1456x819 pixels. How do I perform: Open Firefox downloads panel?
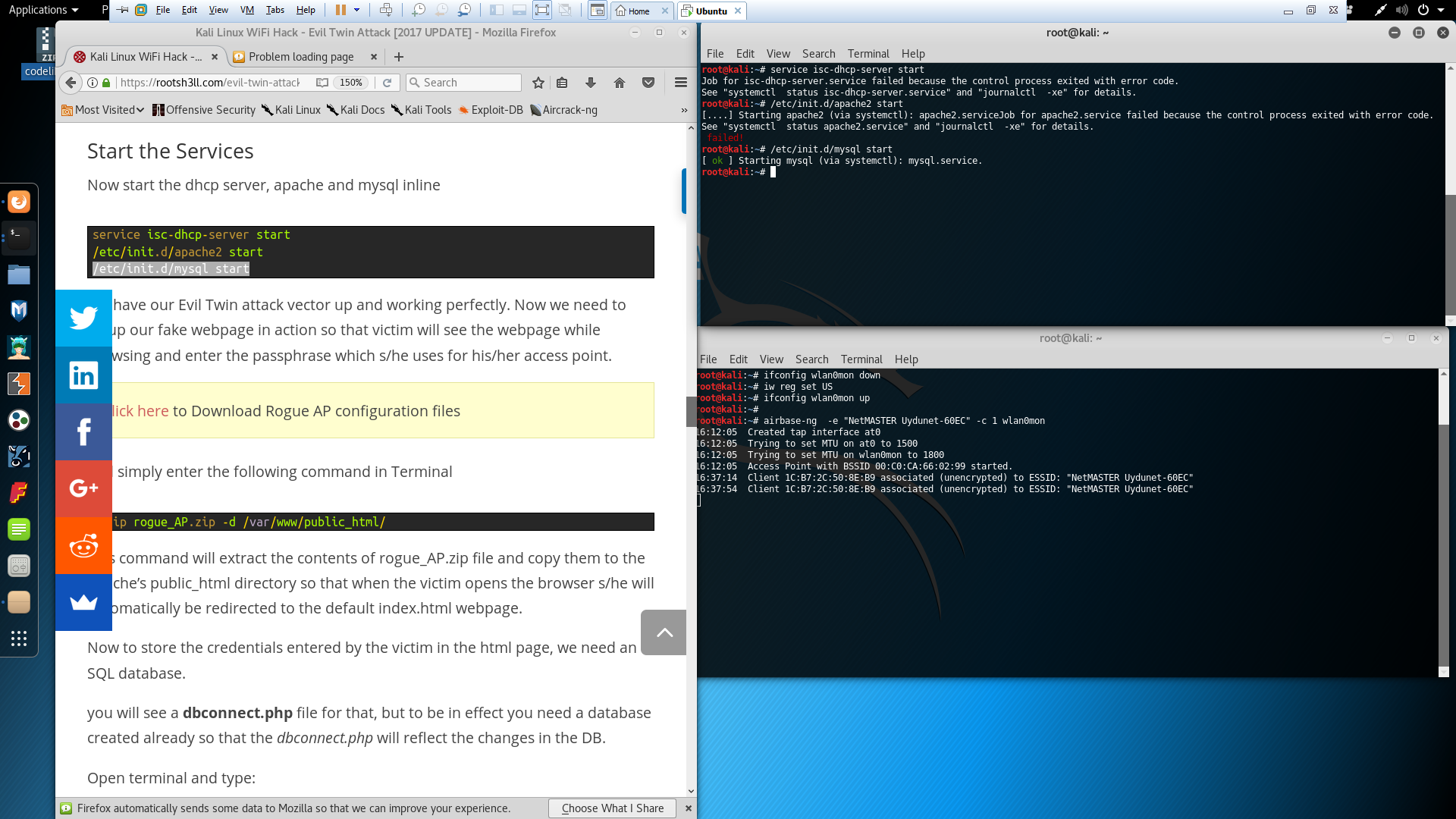point(591,83)
